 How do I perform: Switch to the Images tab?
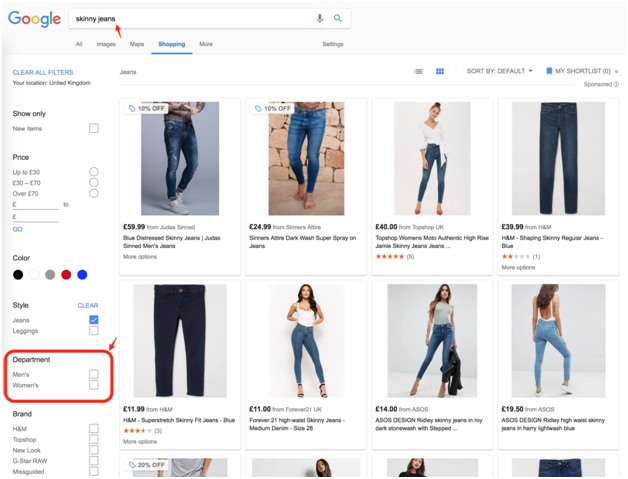tap(106, 44)
